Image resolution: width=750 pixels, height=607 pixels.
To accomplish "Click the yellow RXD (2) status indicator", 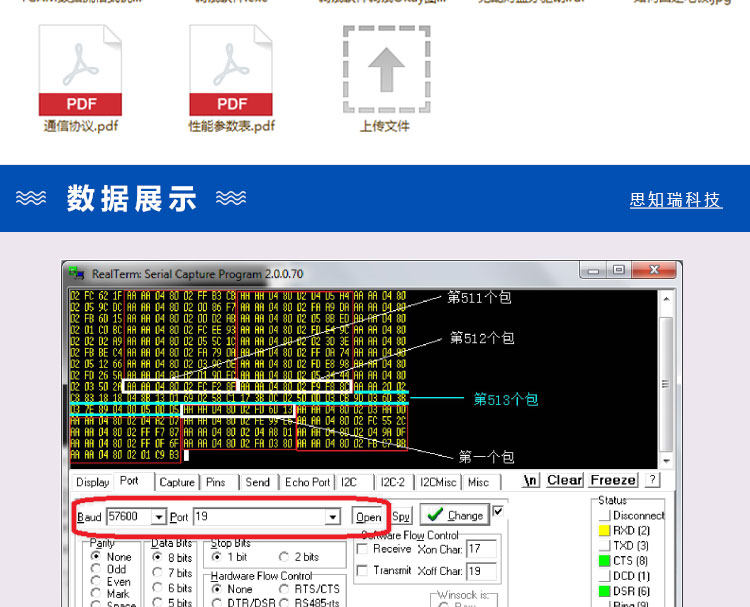I will [605, 530].
